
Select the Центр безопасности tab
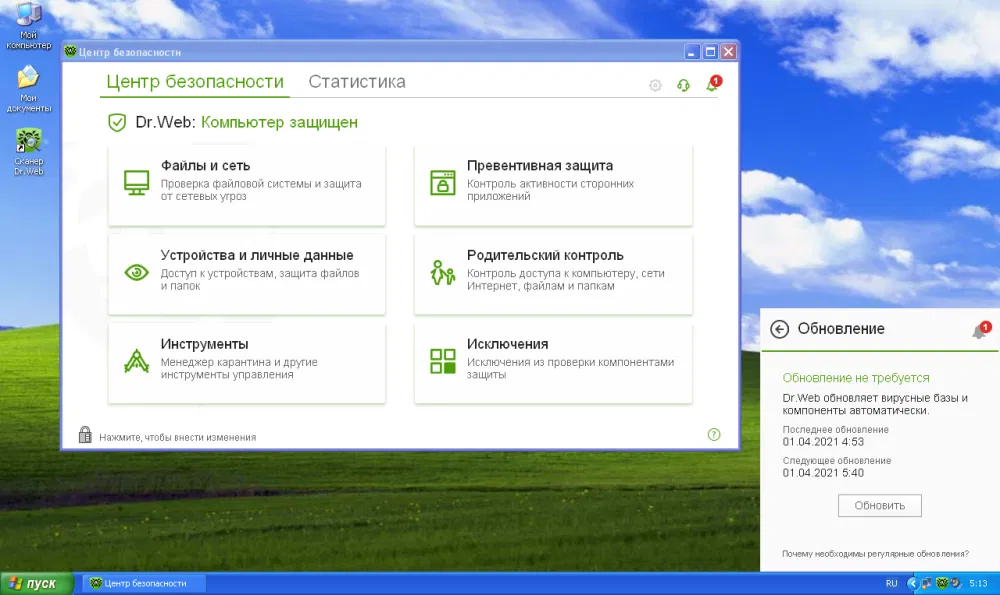pos(195,82)
